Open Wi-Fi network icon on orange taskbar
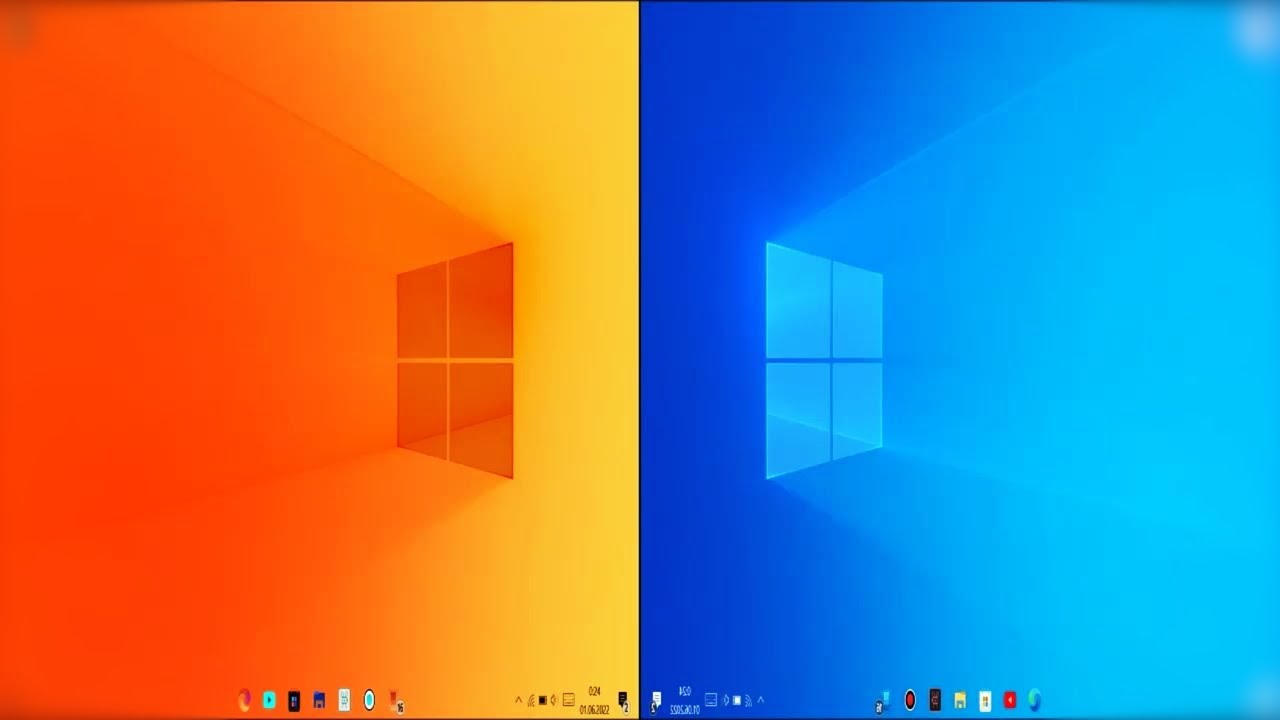Image resolution: width=1280 pixels, height=720 pixels. coord(531,701)
